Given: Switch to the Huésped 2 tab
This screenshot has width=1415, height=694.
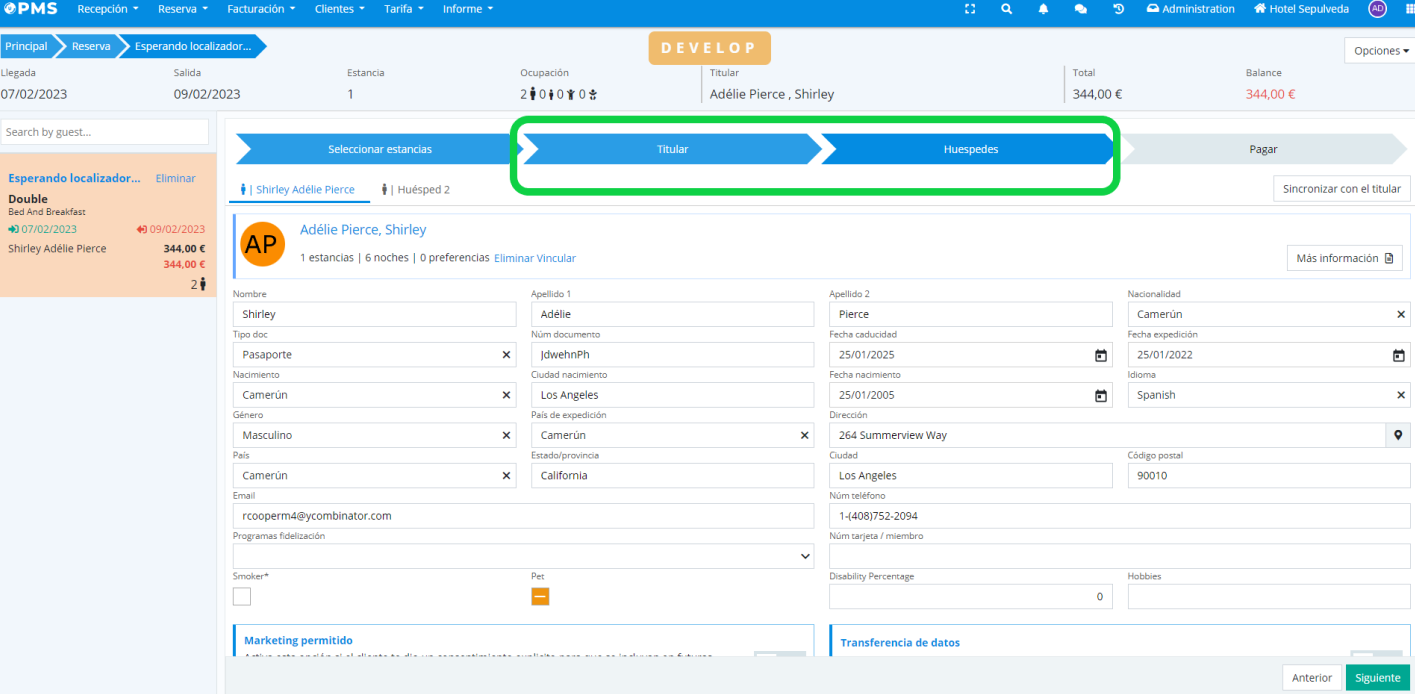Looking at the screenshot, I should (x=416, y=189).
